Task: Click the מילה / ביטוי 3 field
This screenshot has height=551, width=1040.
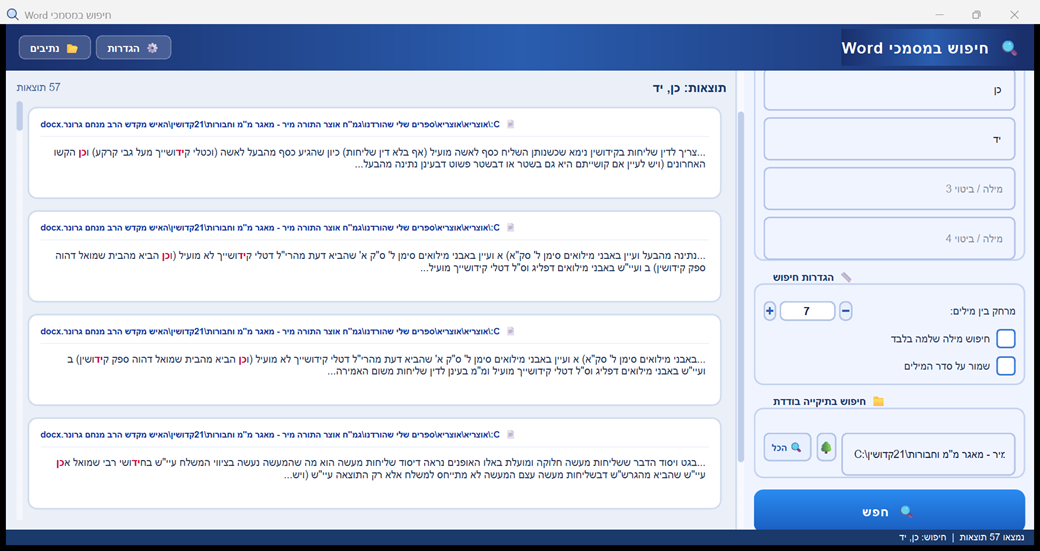Action: (x=890, y=188)
